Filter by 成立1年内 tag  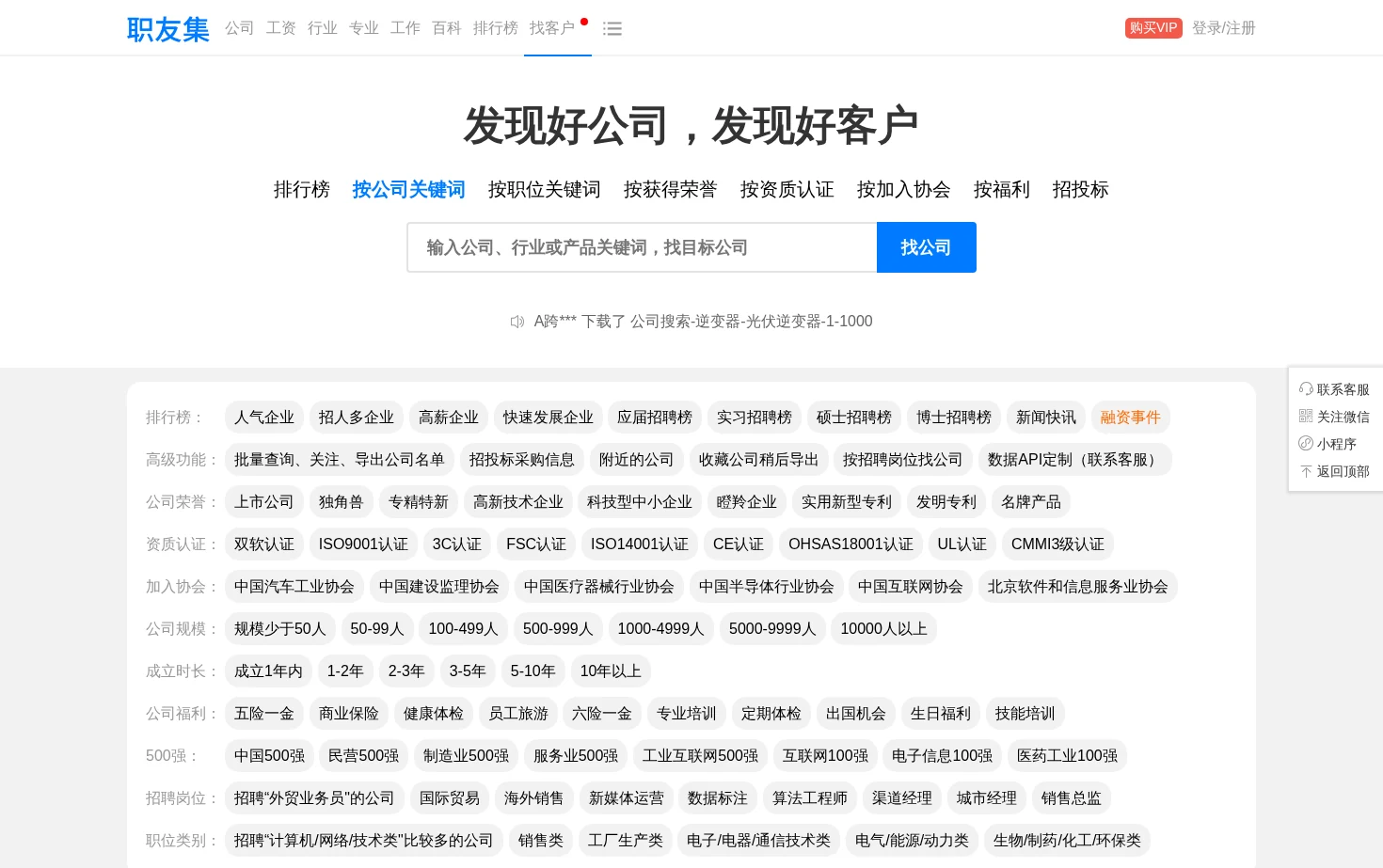(268, 671)
